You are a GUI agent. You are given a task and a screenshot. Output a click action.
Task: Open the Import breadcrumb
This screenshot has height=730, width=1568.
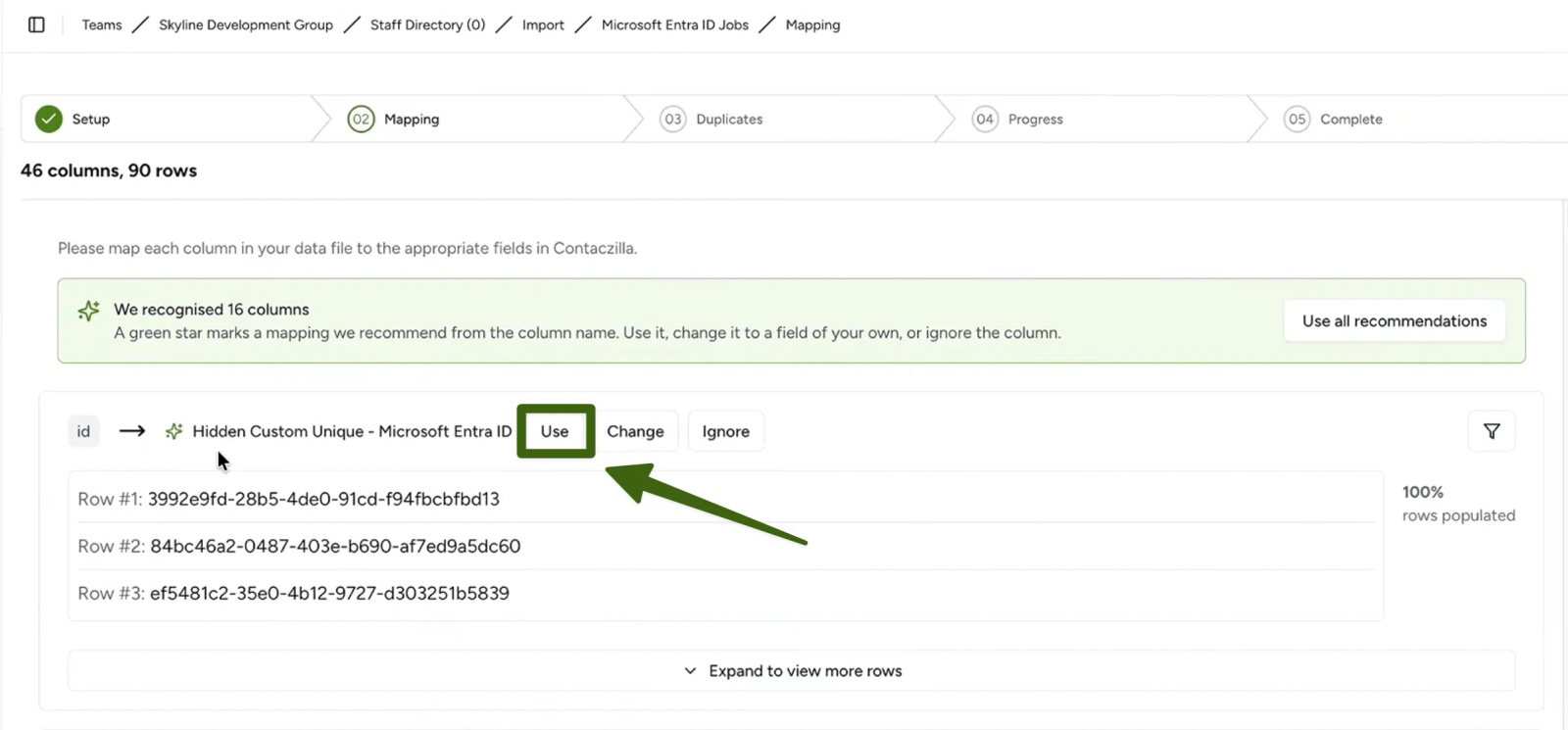tap(543, 24)
